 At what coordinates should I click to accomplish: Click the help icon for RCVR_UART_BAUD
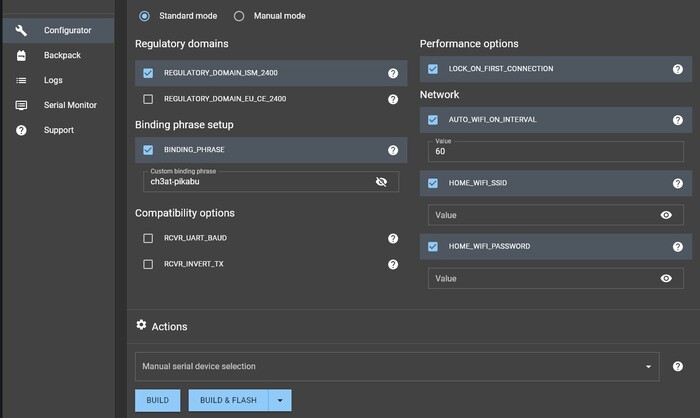[x=393, y=238]
